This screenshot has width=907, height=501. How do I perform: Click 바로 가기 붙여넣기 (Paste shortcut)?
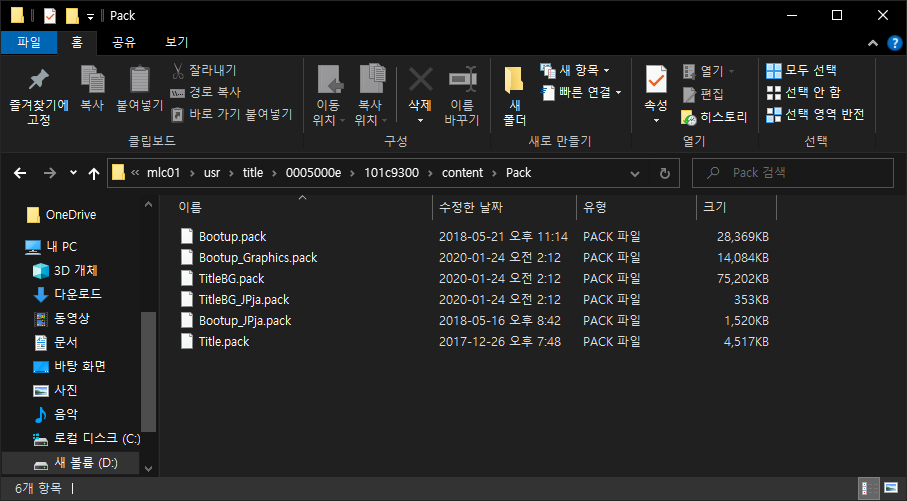(232, 115)
